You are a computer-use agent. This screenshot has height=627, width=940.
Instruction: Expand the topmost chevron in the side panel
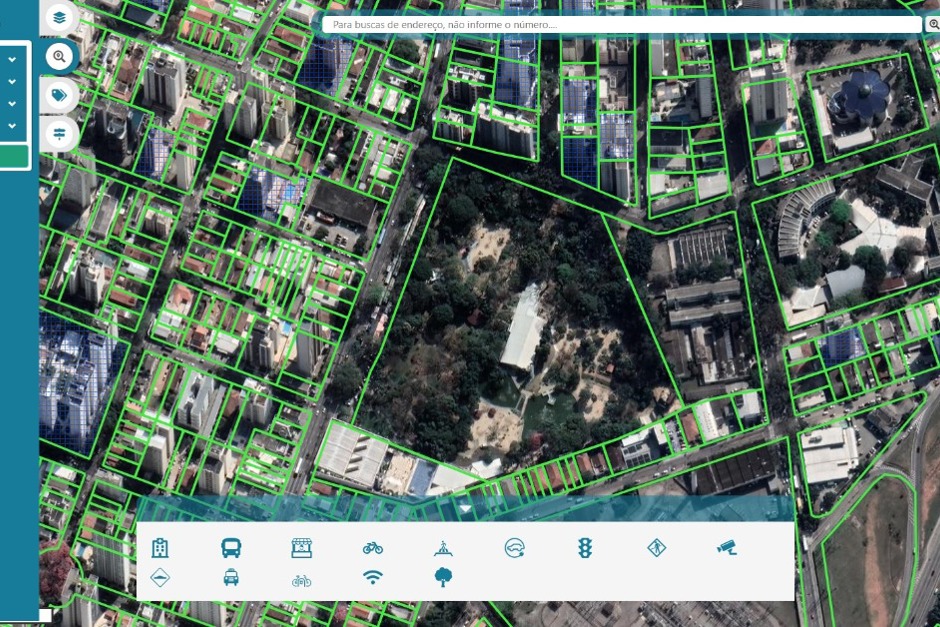click(x=12, y=59)
